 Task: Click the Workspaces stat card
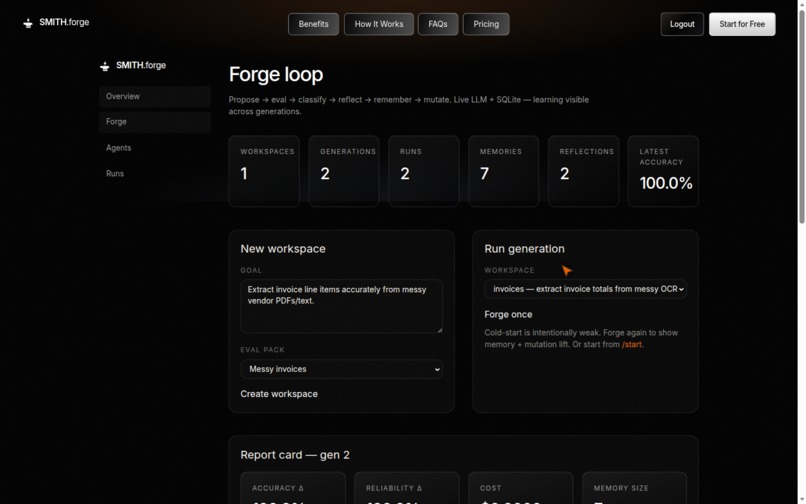(264, 171)
